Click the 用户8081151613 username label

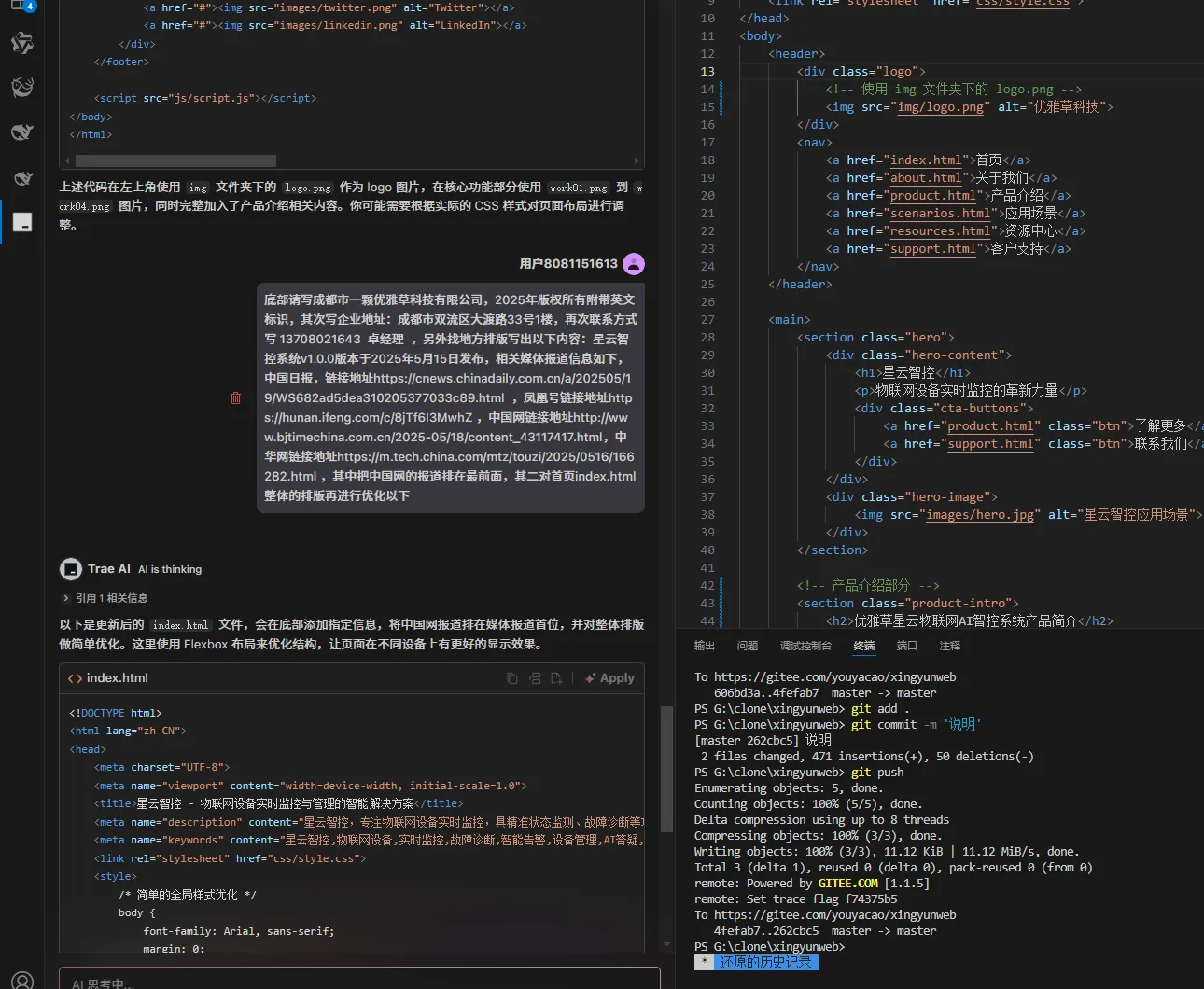click(568, 264)
